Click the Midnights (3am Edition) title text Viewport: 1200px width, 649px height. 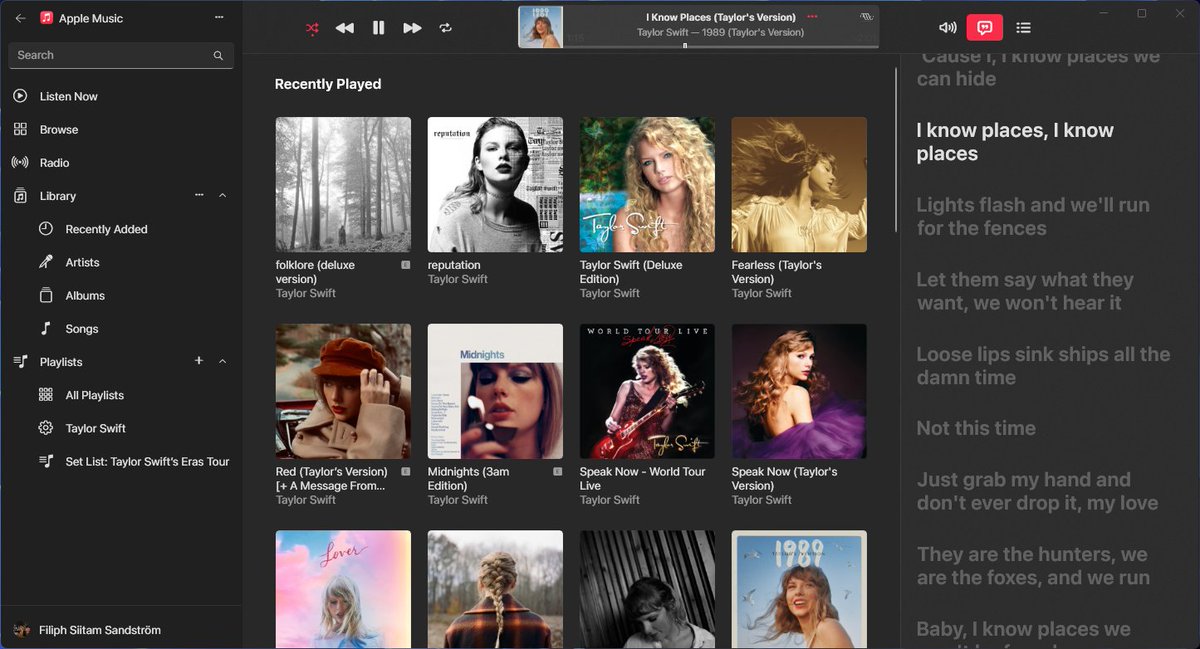tap(468, 479)
